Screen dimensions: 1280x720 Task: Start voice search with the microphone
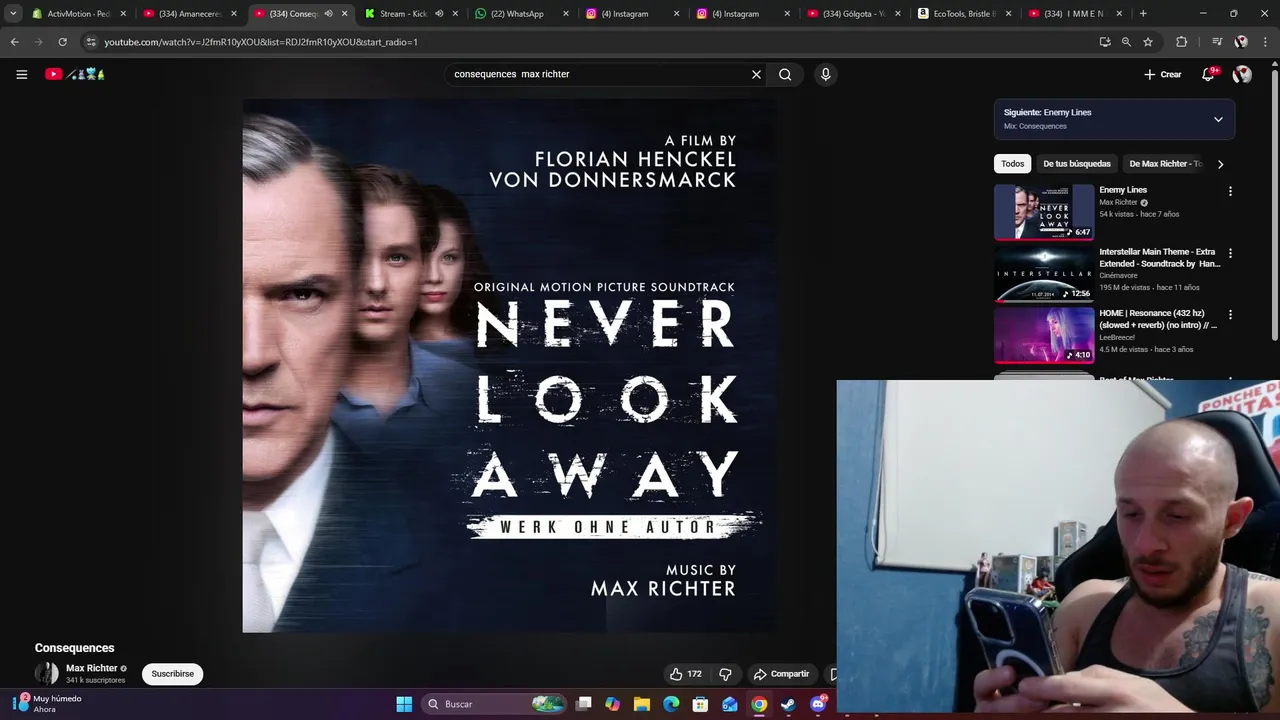(x=825, y=74)
